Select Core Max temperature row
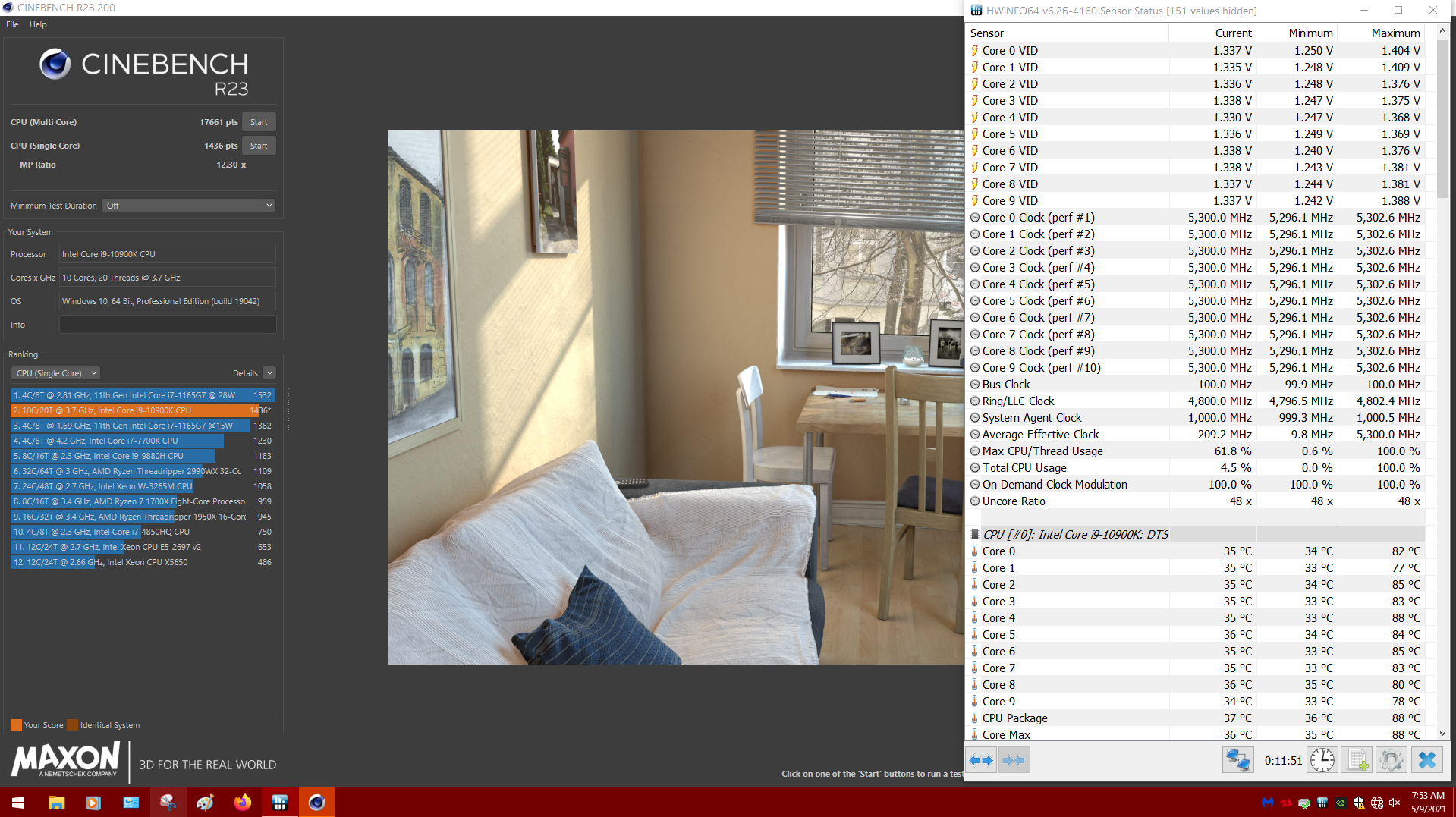Viewport: 1456px width, 817px height. [x=1196, y=734]
